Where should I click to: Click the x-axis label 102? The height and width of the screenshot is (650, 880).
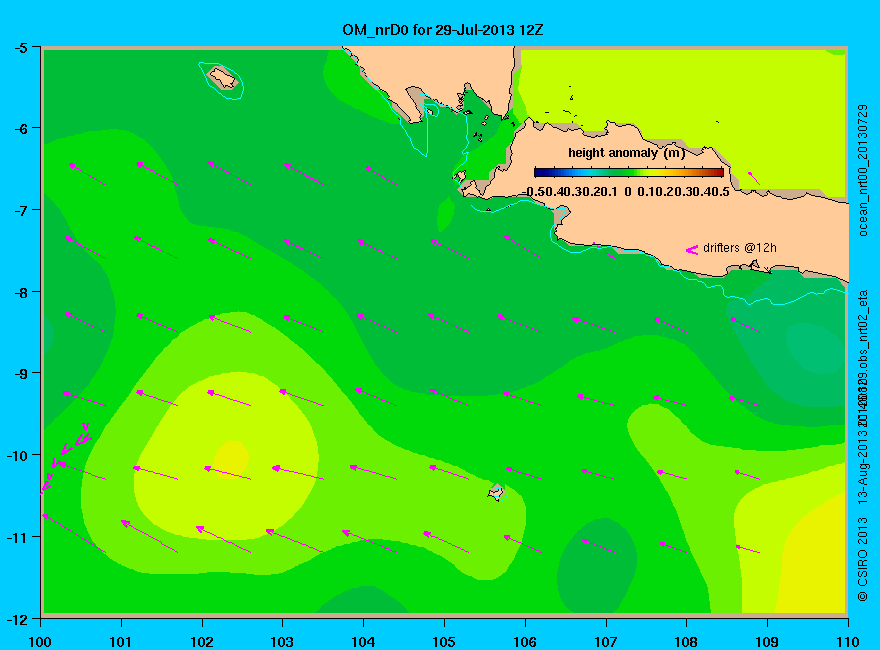tap(202, 642)
